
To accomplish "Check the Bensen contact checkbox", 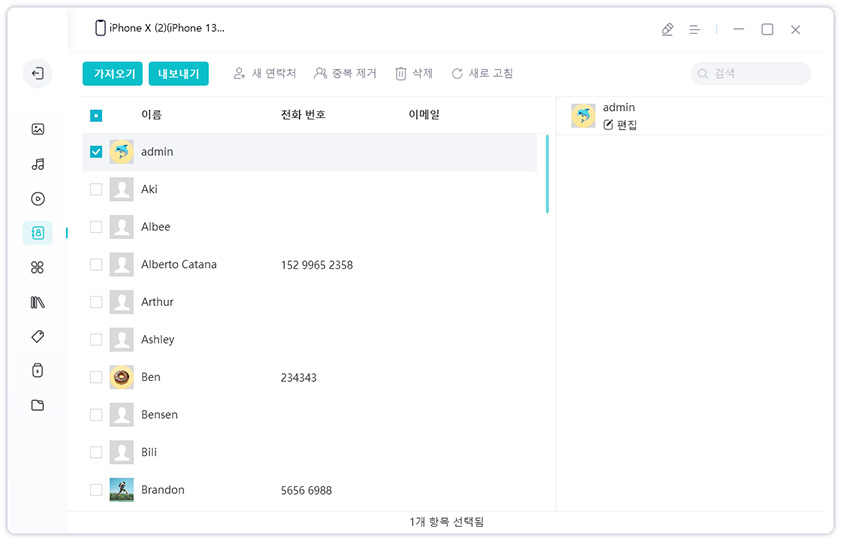I will click(x=96, y=414).
